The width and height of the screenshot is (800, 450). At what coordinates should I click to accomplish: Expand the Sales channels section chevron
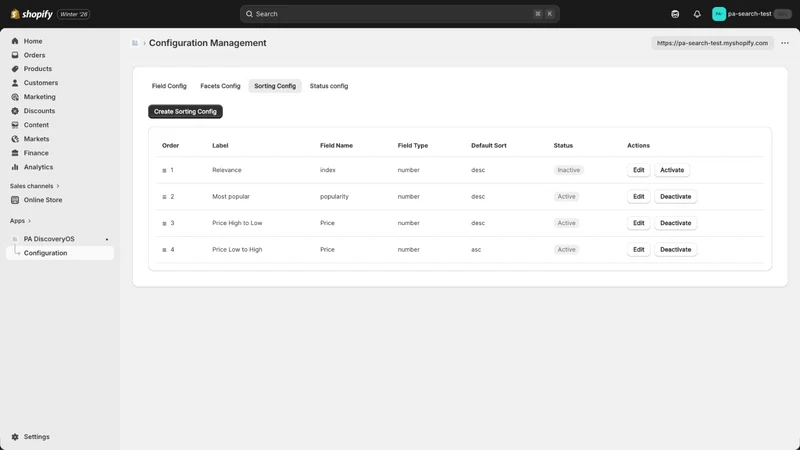pos(58,186)
